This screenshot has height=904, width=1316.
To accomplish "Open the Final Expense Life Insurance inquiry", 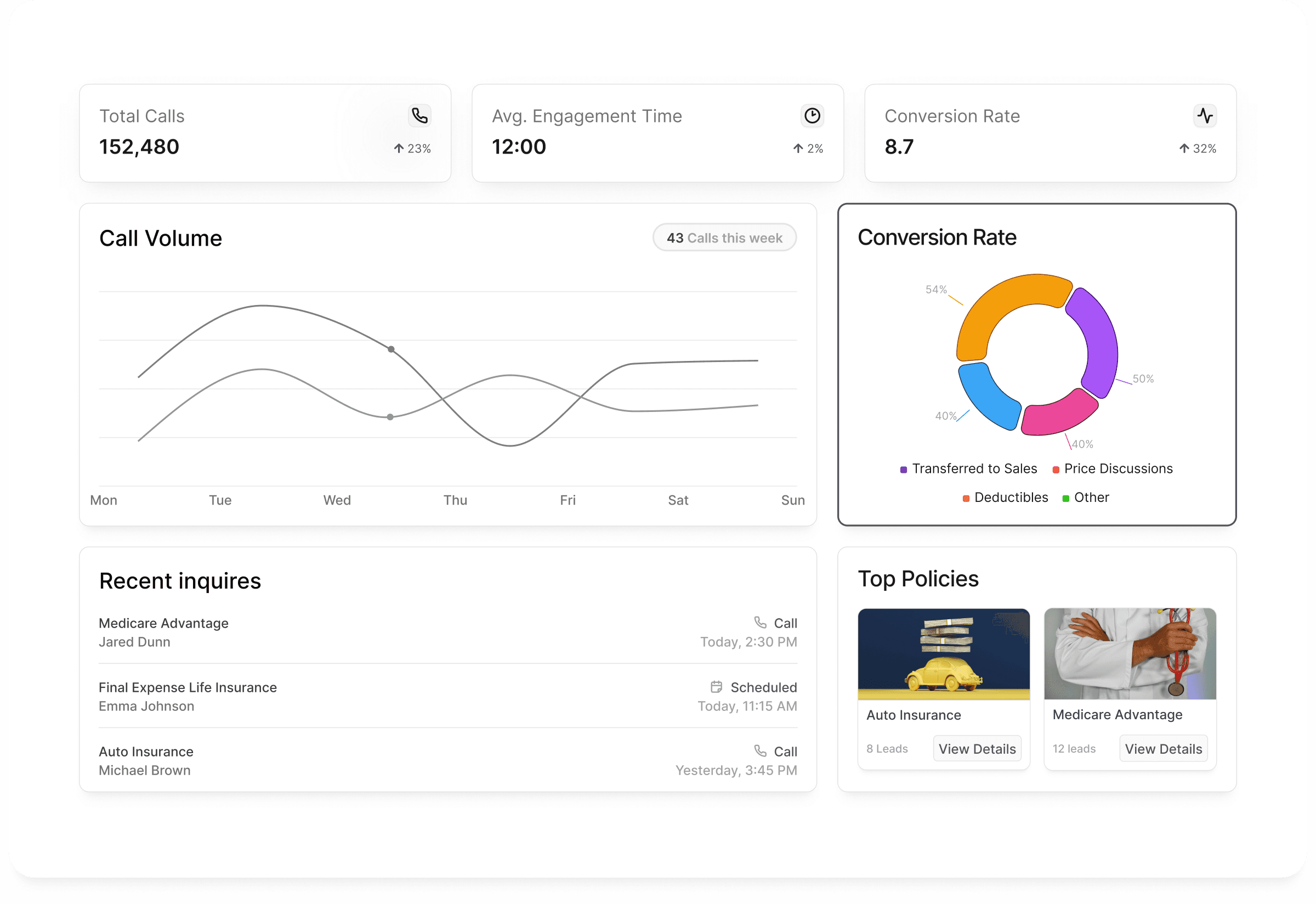I will 188,688.
